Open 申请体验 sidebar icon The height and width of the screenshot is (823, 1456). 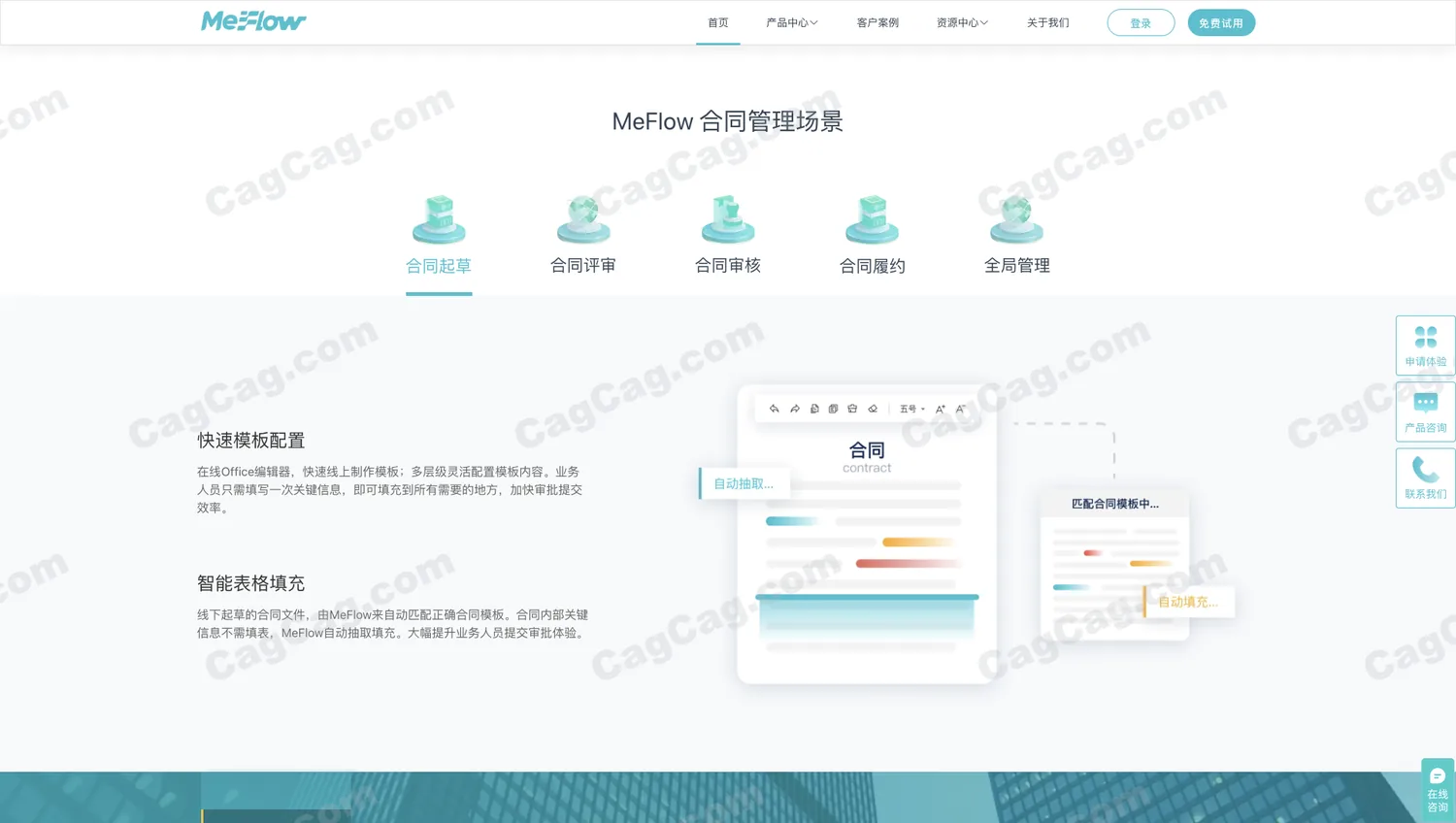click(x=1425, y=345)
